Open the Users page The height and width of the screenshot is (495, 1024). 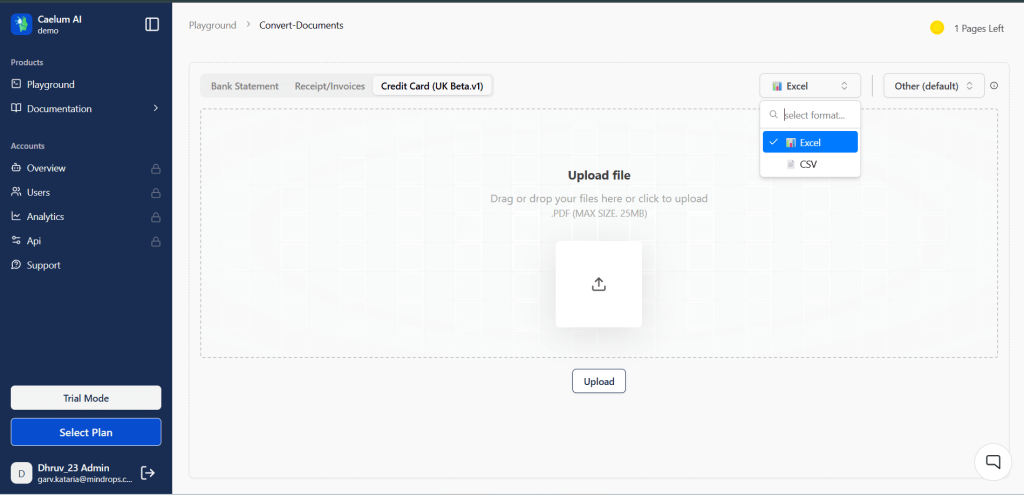(x=86, y=192)
